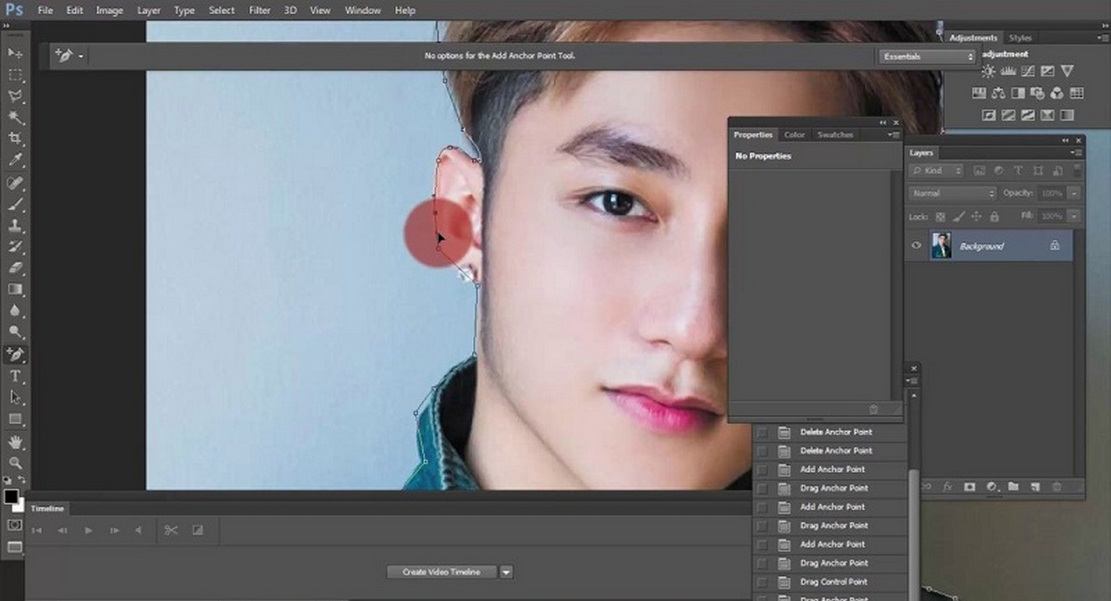Viewport: 1111px width, 601px height.
Task: Open the Filter menu
Action: (259, 10)
